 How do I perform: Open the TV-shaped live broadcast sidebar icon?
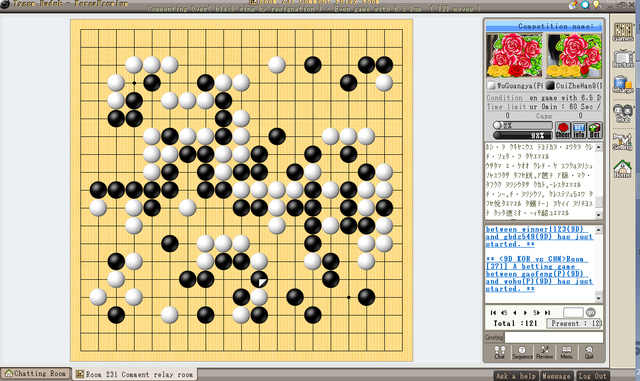click(x=623, y=58)
